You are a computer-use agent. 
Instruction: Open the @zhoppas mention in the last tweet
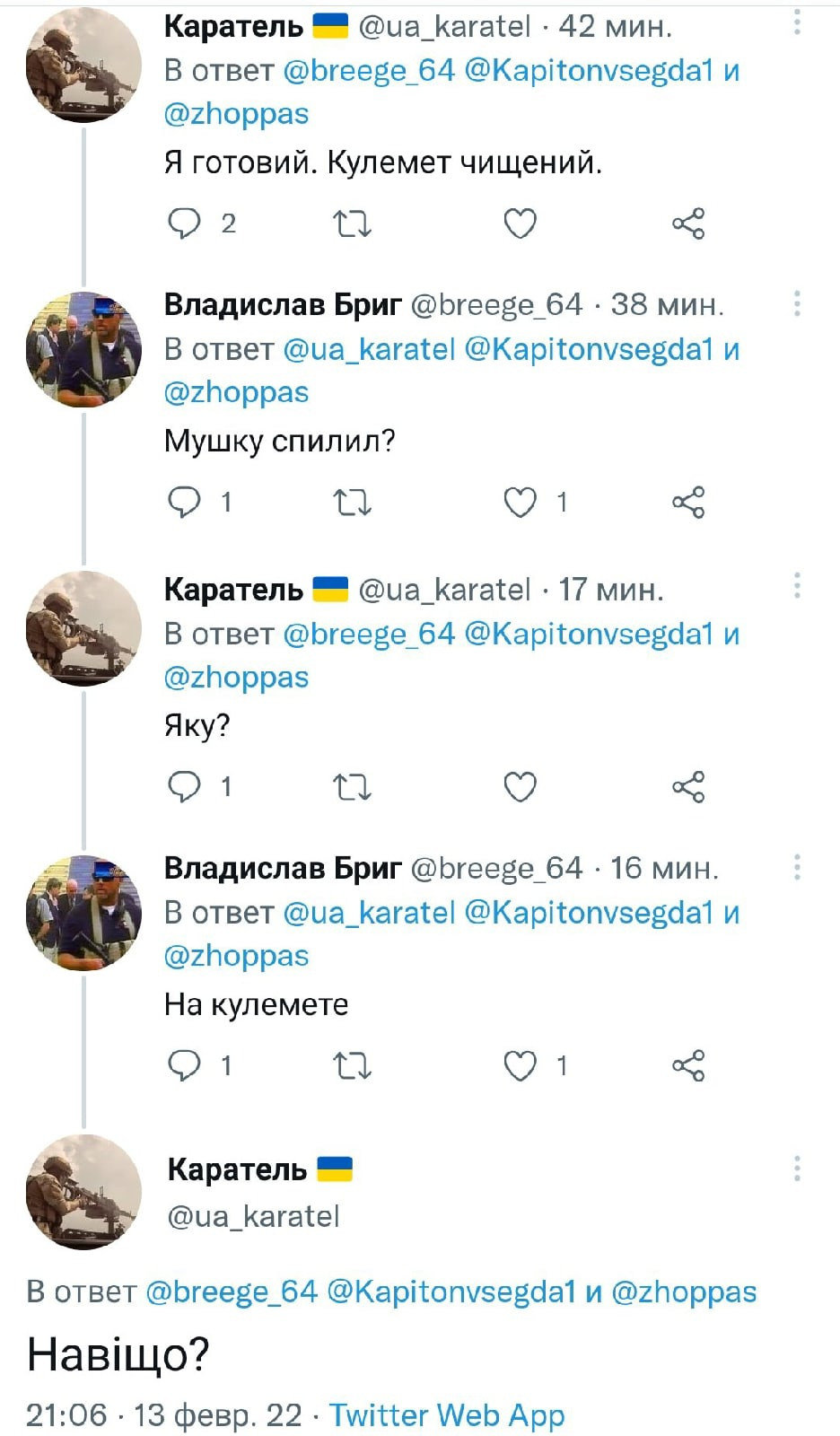pyautogui.click(x=684, y=1292)
